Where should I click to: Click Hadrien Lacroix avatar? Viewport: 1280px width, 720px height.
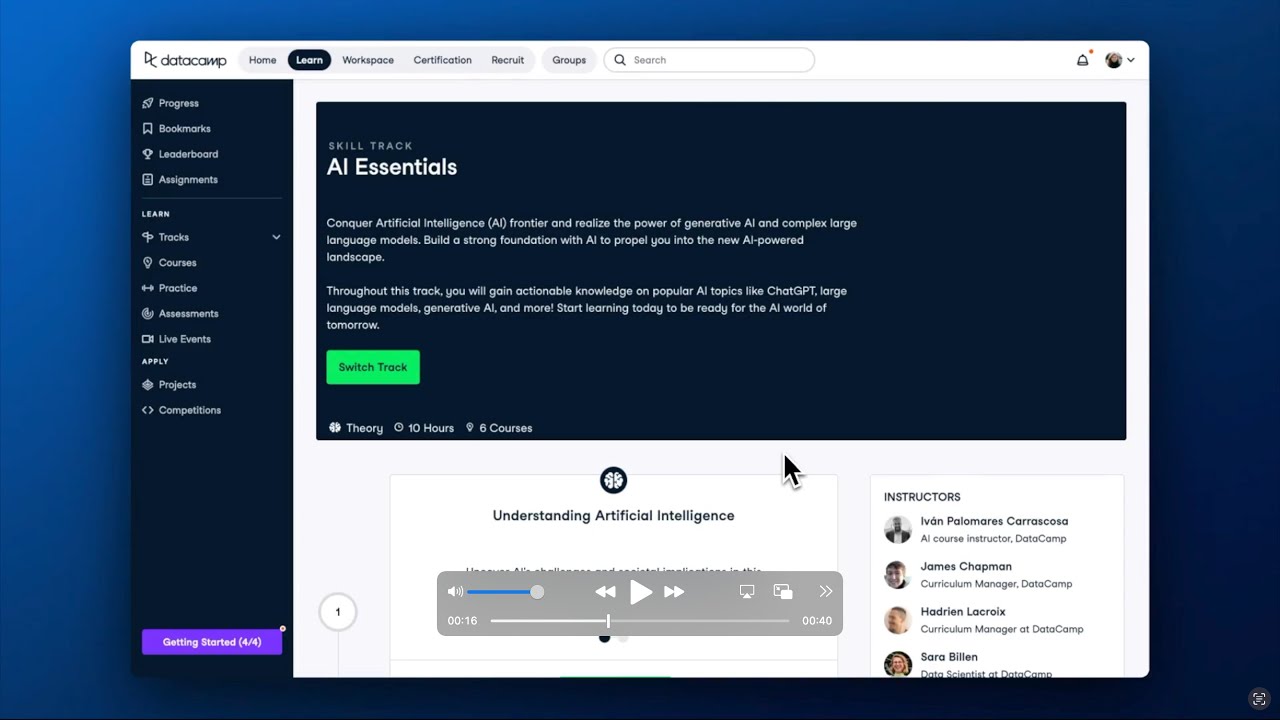pos(898,620)
